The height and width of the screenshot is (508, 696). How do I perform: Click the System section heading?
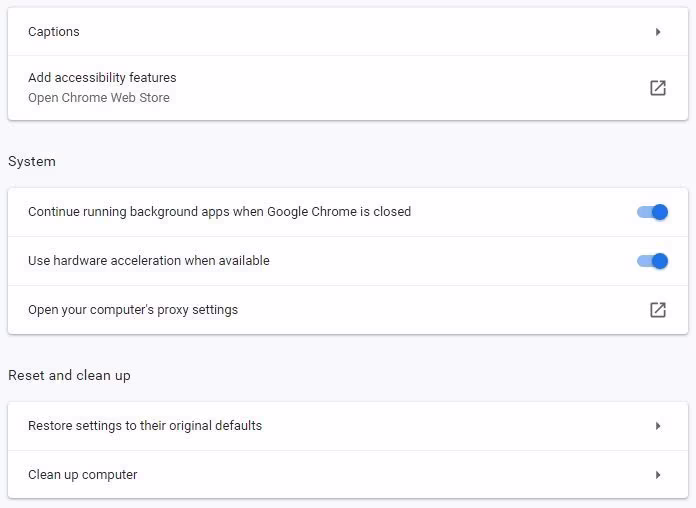(32, 162)
